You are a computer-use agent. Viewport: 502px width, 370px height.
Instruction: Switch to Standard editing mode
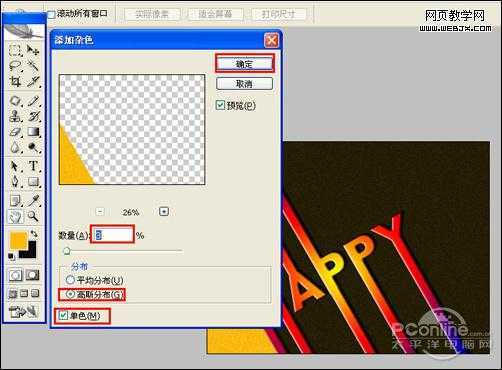(x=15, y=275)
